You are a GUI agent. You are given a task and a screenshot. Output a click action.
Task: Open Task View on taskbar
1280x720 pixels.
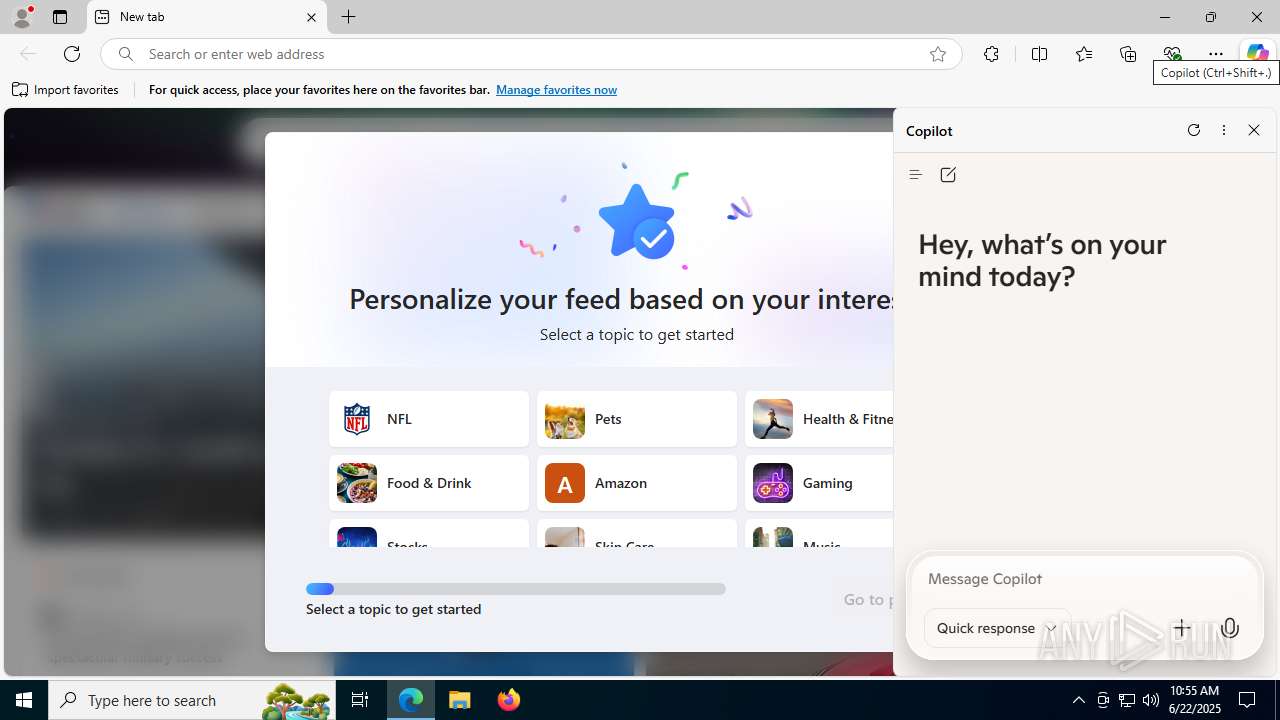pyautogui.click(x=360, y=700)
